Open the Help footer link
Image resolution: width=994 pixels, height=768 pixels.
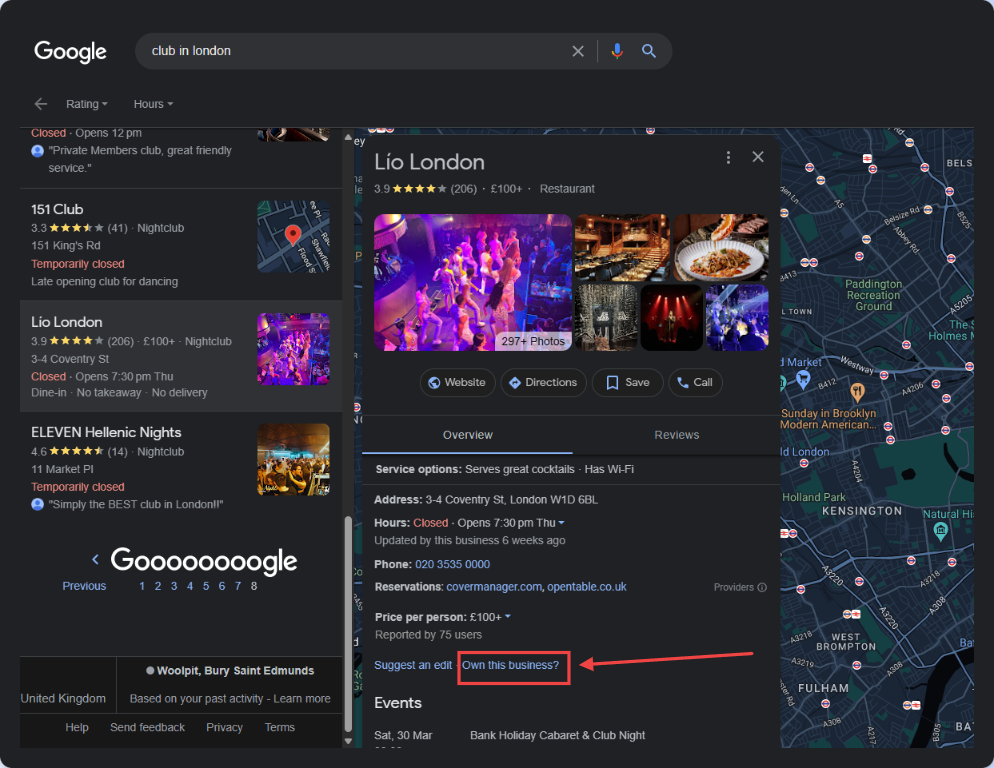(x=77, y=727)
